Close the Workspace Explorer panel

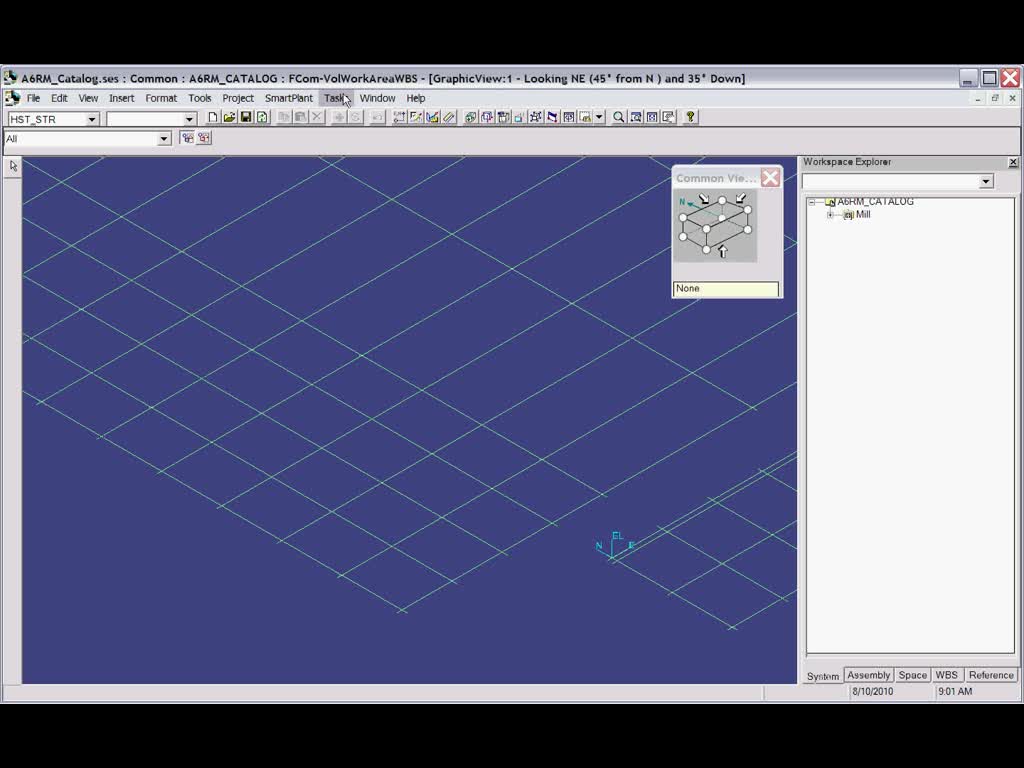click(1013, 162)
